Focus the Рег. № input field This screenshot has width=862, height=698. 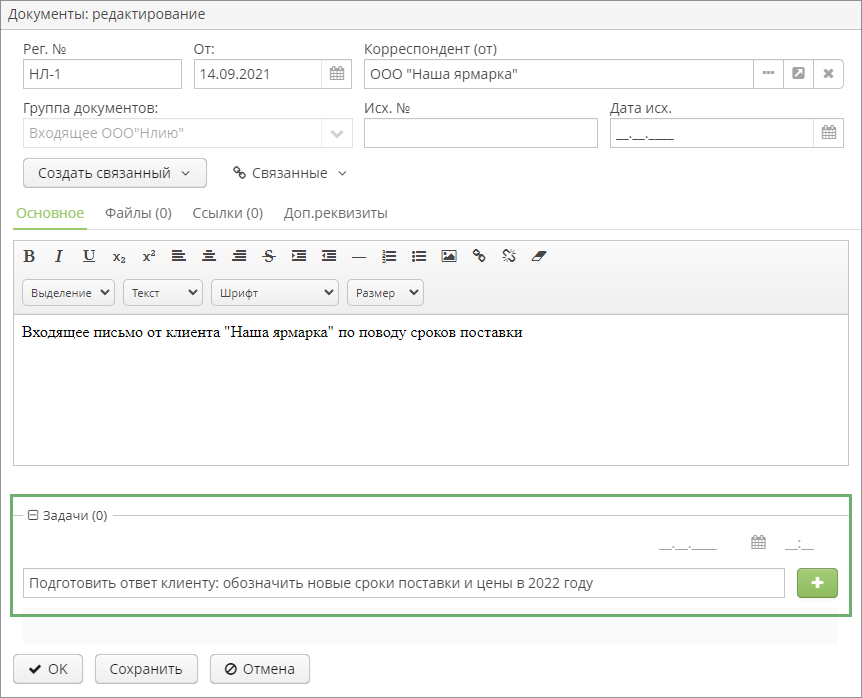tap(102, 74)
